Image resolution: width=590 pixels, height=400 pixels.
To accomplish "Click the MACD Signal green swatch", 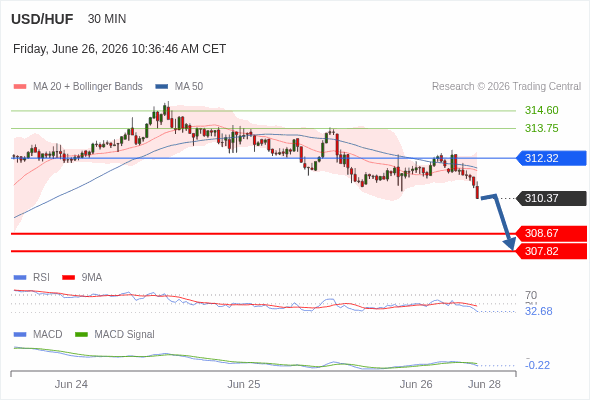I will (81, 335).
